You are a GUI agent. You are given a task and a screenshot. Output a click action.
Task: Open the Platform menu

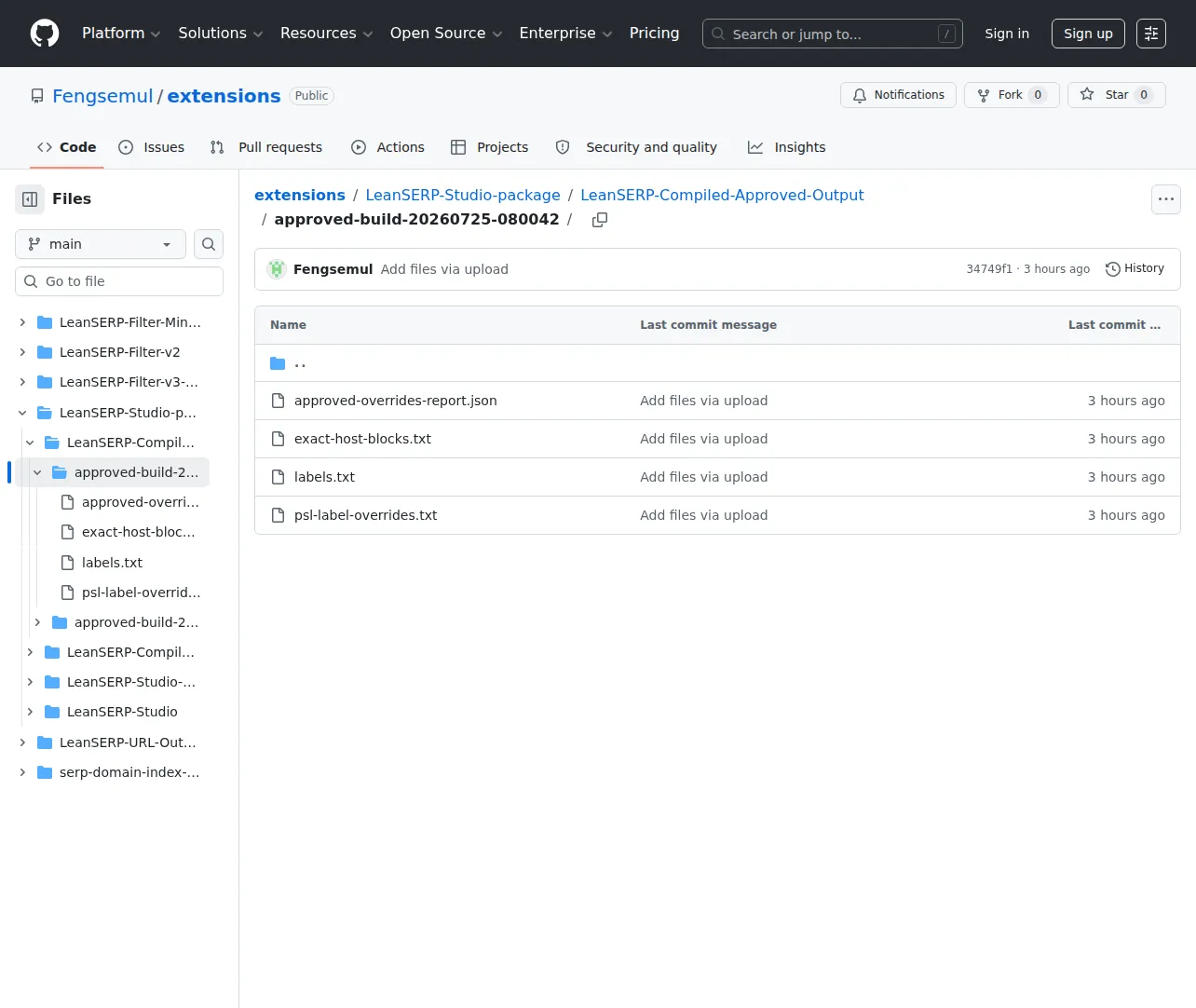point(121,34)
